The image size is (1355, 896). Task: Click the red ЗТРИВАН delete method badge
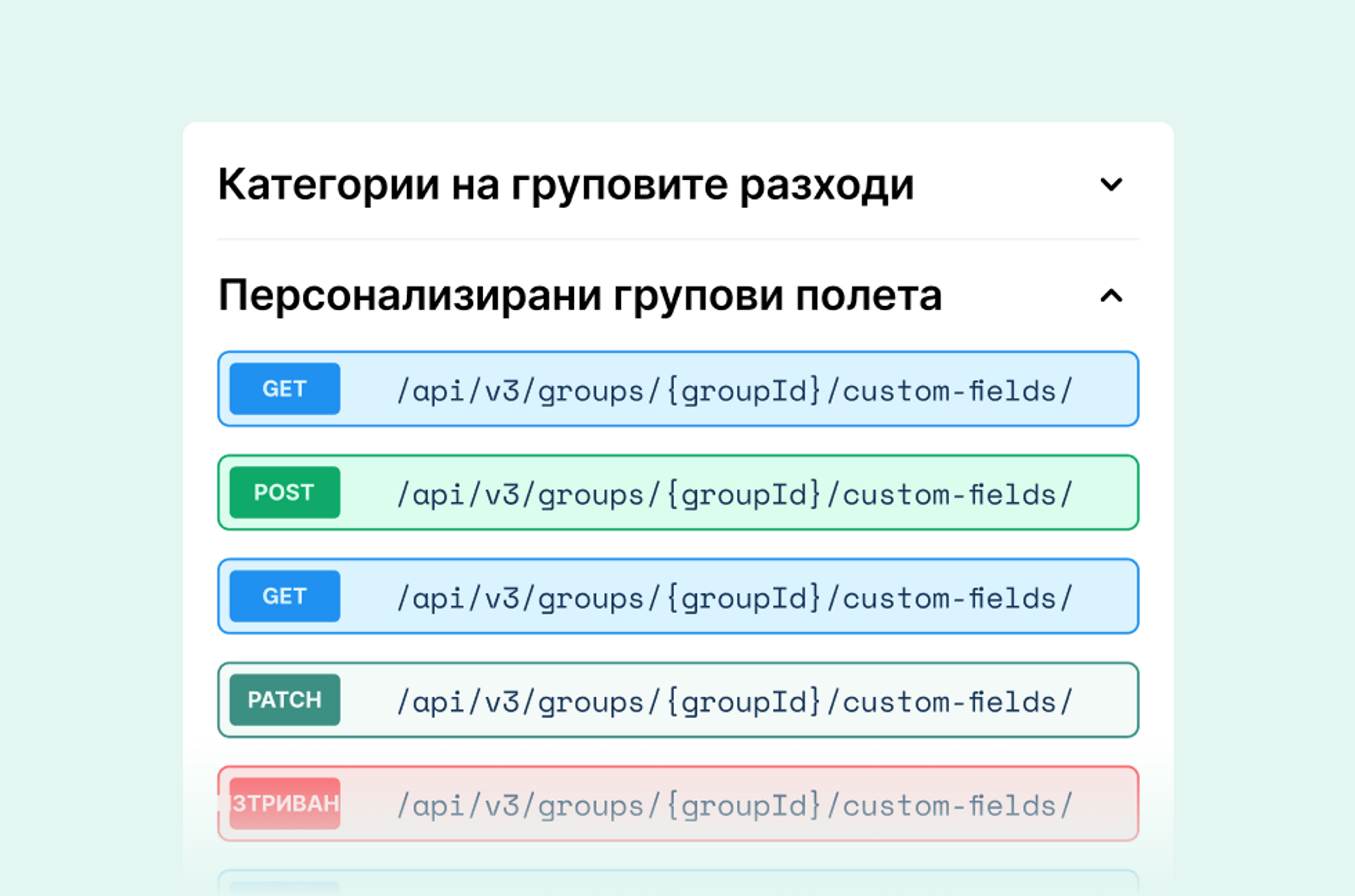click(285, 804)
